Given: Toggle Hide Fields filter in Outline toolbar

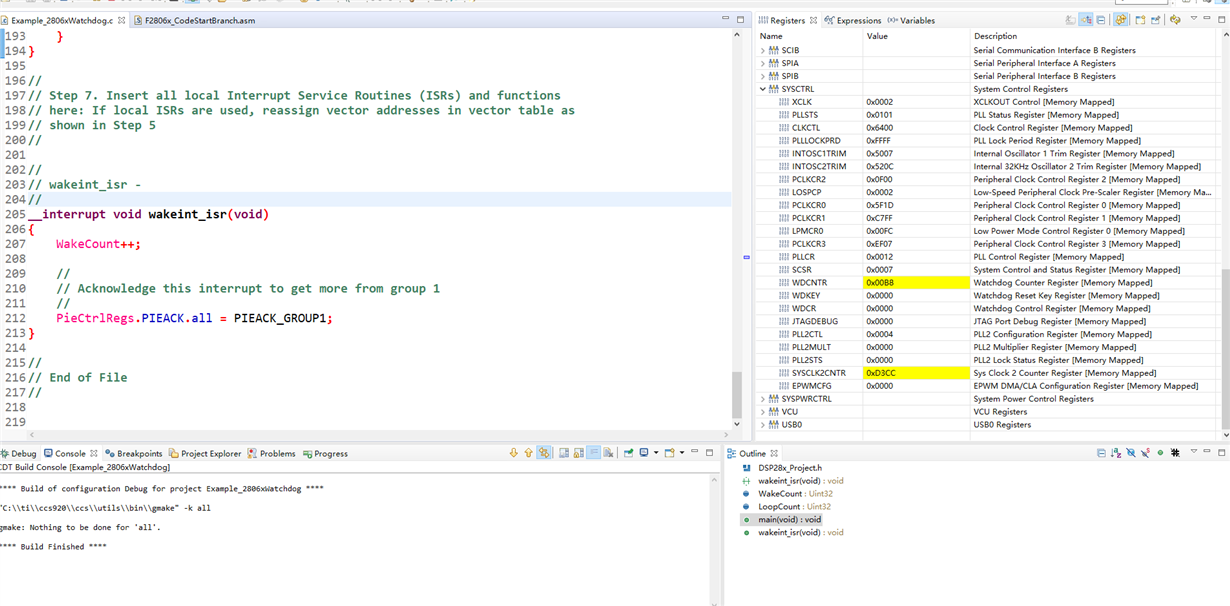Looking at the screenshot, I should (1130, 453).
